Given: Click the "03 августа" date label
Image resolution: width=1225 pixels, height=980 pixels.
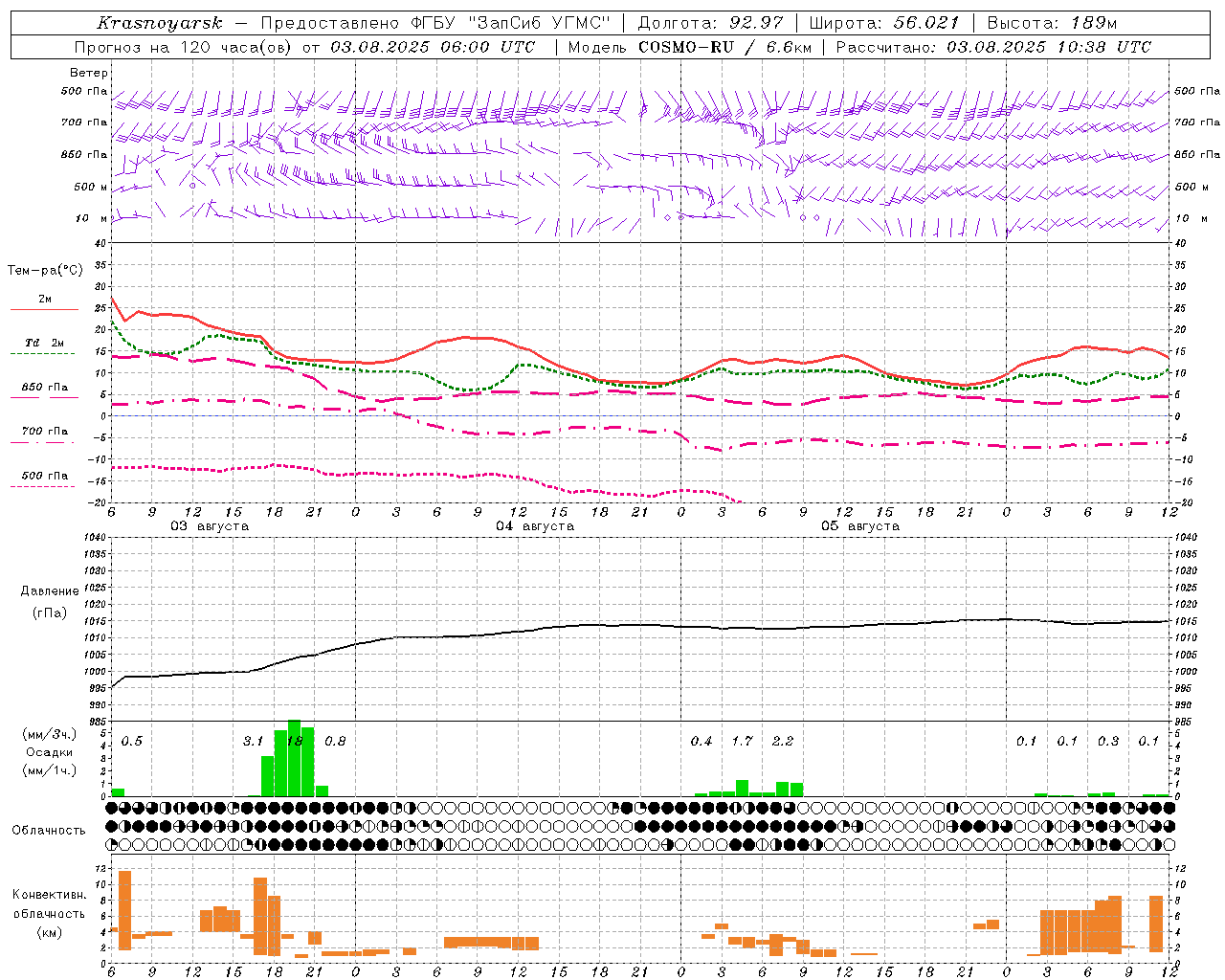Looking at the screenshot, I should coord(210,526).
